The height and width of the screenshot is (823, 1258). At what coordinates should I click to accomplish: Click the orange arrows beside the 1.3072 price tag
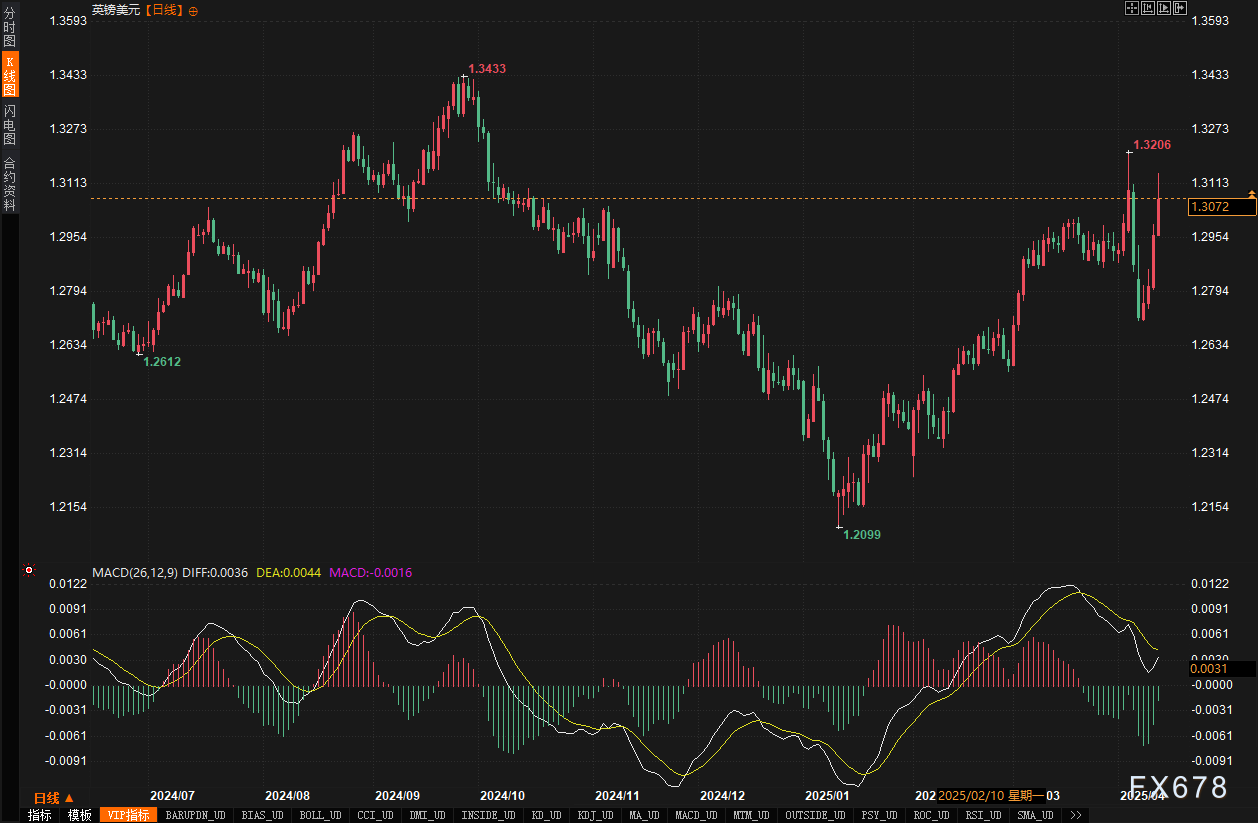1251,193
